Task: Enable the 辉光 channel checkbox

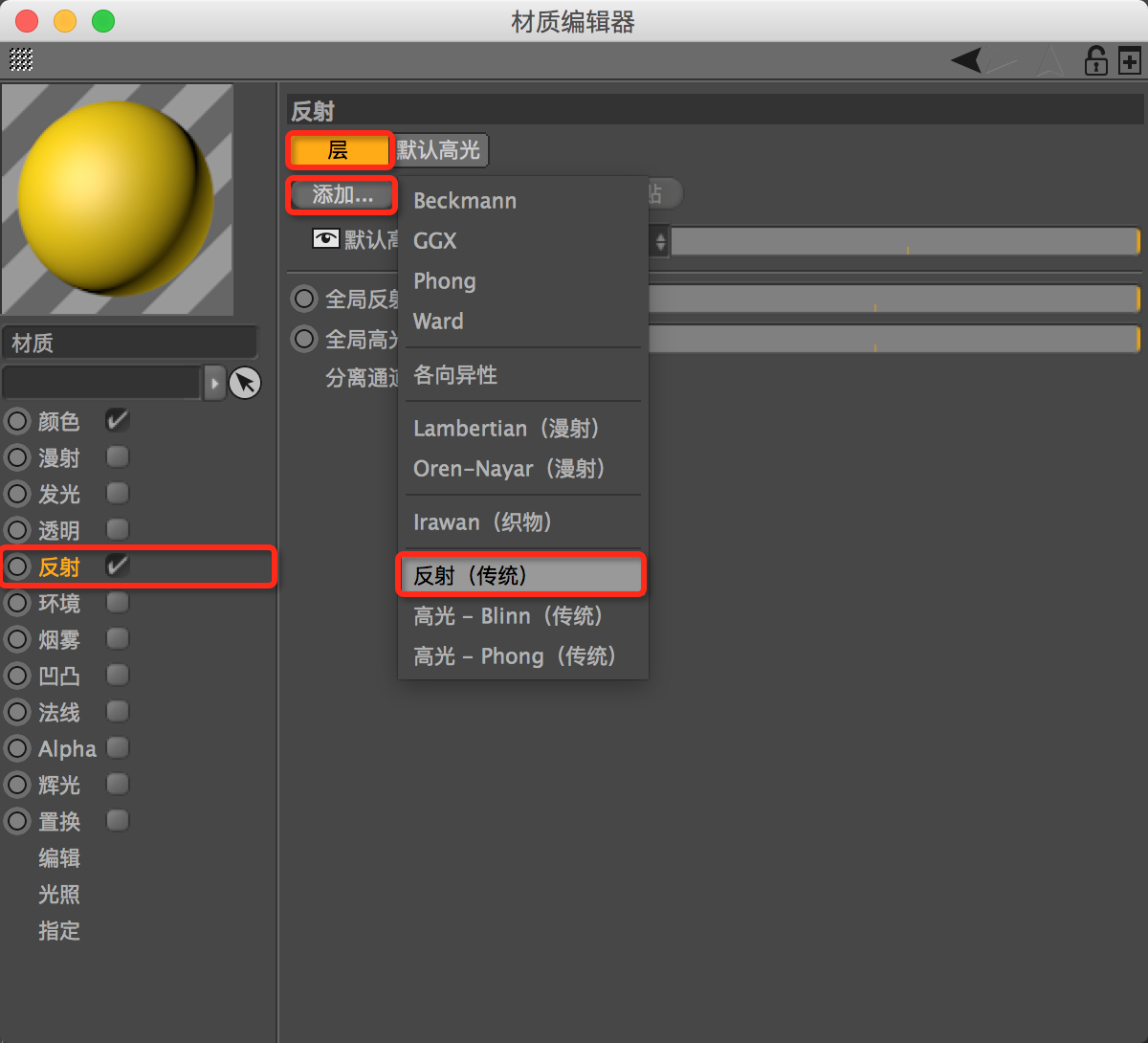Action: 118,784
